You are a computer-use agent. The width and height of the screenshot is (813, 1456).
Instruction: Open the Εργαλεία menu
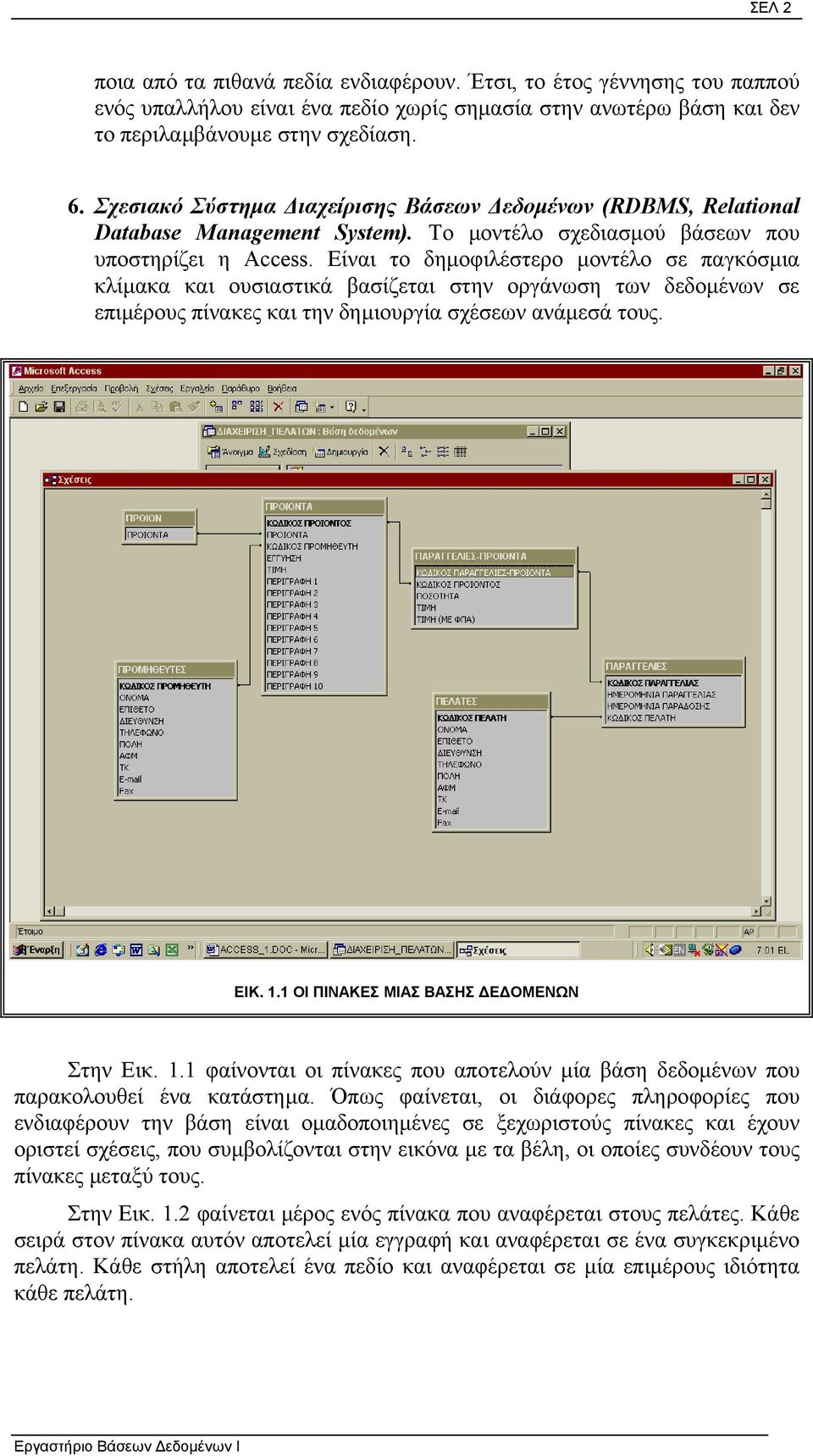[x=197, y=389]
